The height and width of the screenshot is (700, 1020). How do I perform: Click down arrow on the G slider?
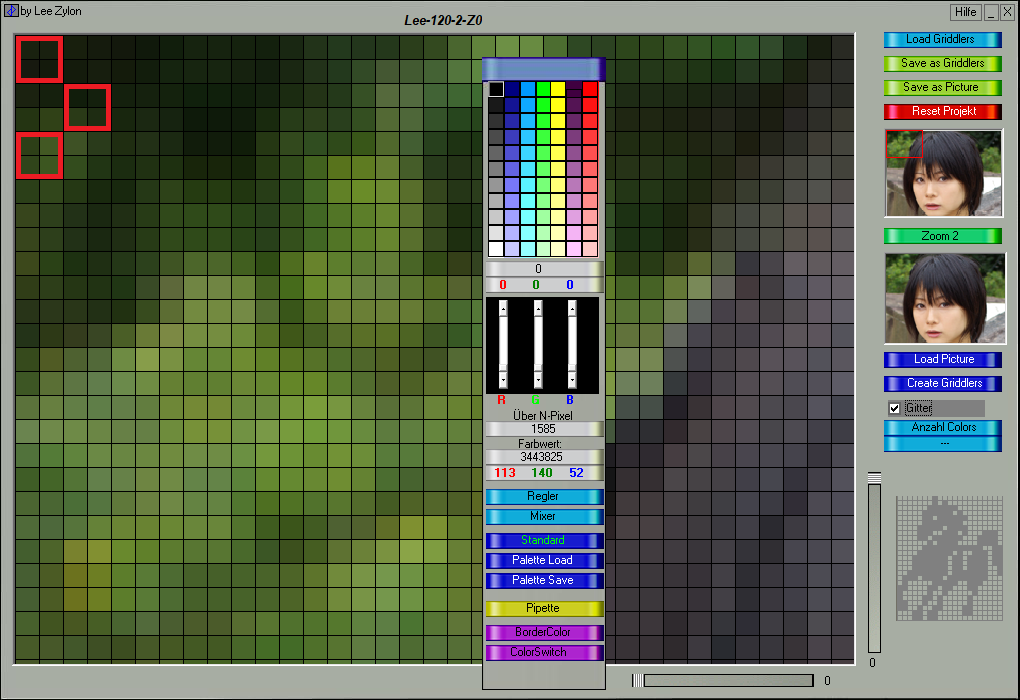(538, 380)
